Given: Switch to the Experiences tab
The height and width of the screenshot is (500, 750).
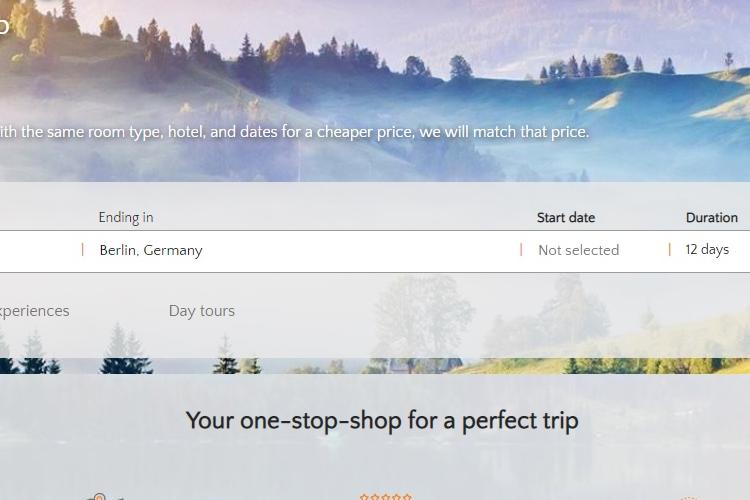Looking at the screenshot, I should click(x=34, y=311).
